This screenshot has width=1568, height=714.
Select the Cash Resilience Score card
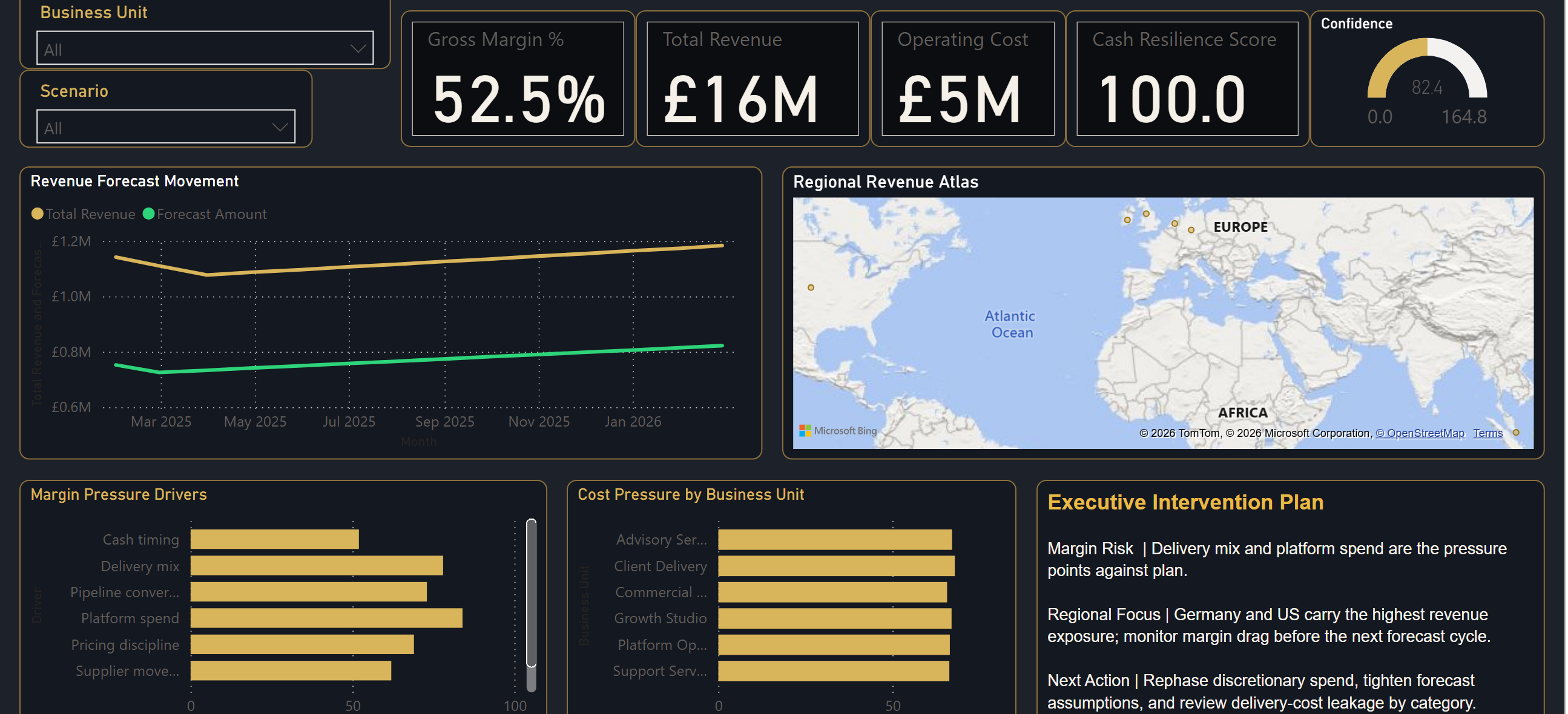1187,79
